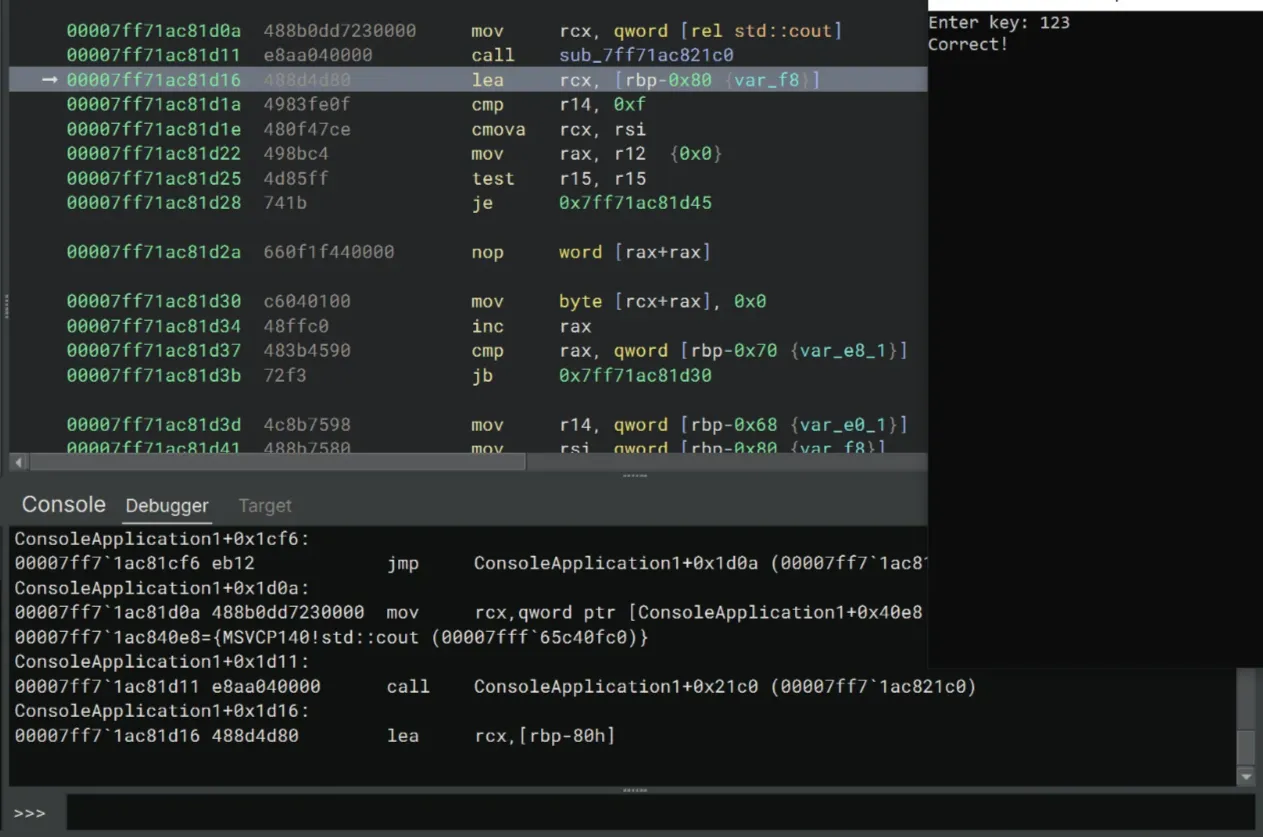Follow the je target 0x7ff71ac81d45
The image size is (1263, 837).
635,203
